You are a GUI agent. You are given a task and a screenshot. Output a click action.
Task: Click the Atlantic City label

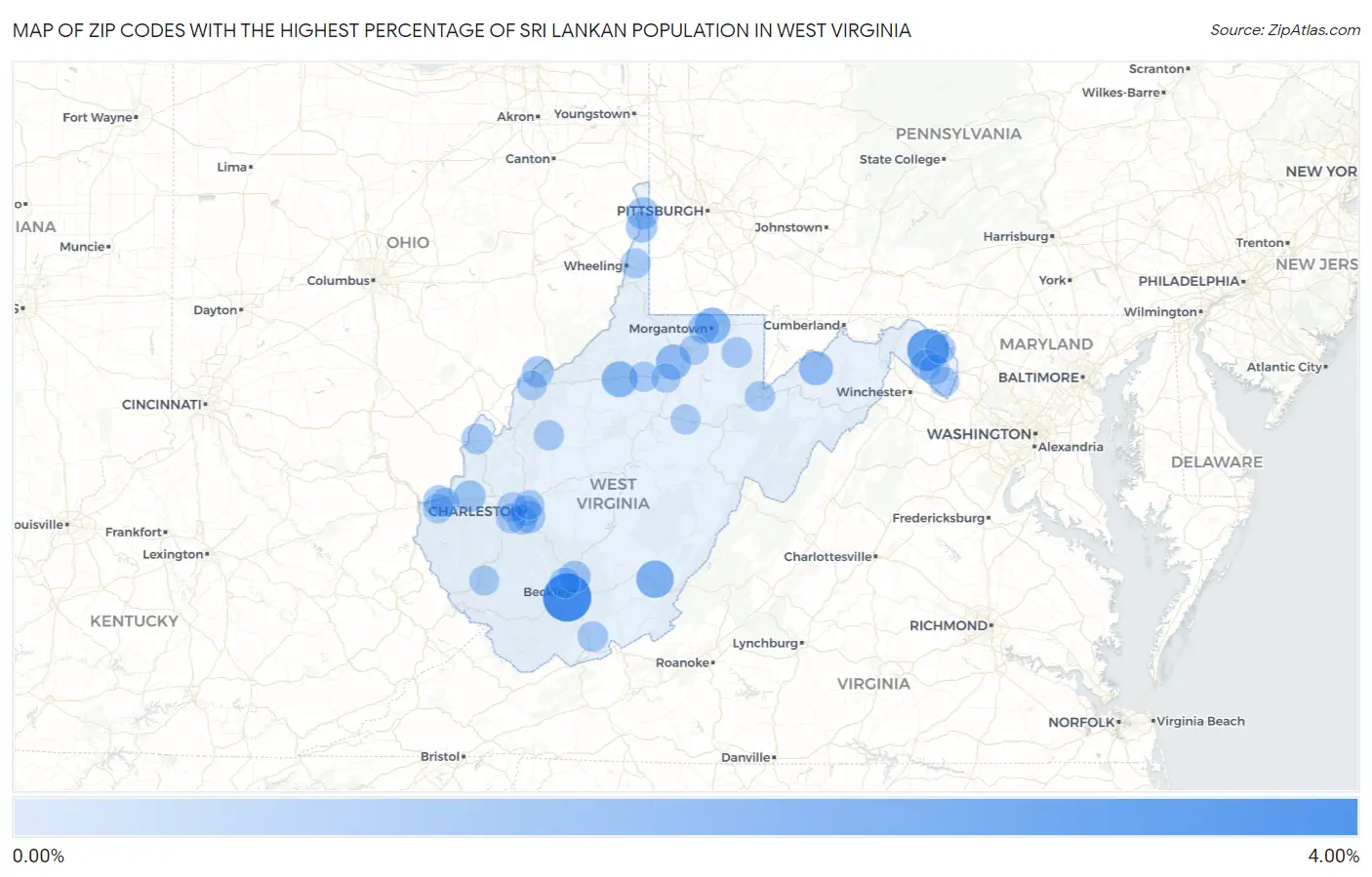pos(1284,368)
